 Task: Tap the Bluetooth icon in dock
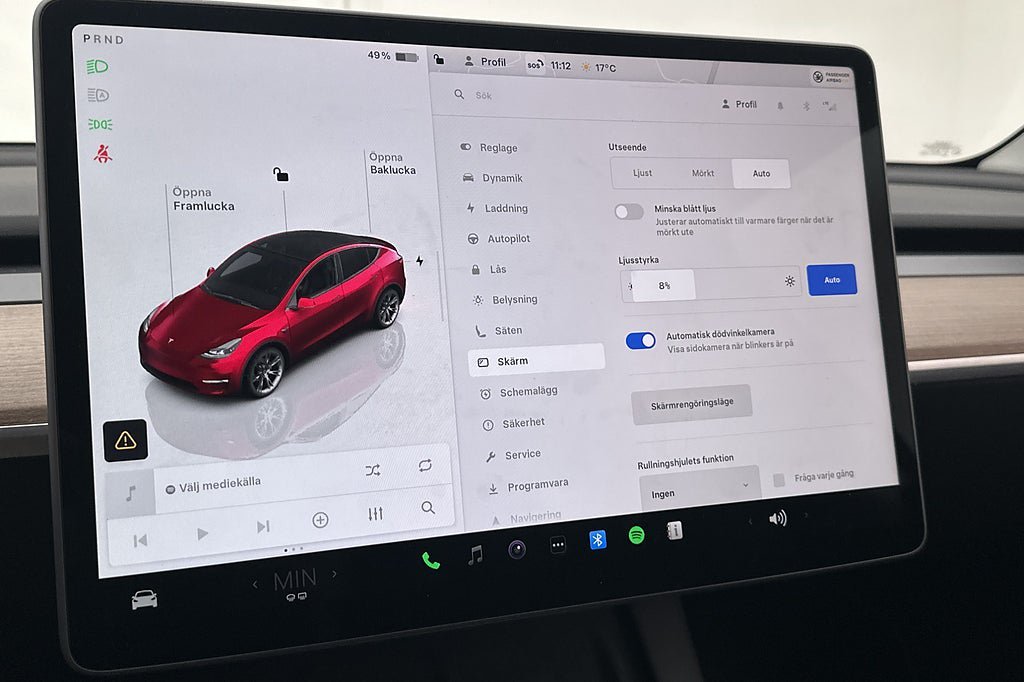pos(597,539)
